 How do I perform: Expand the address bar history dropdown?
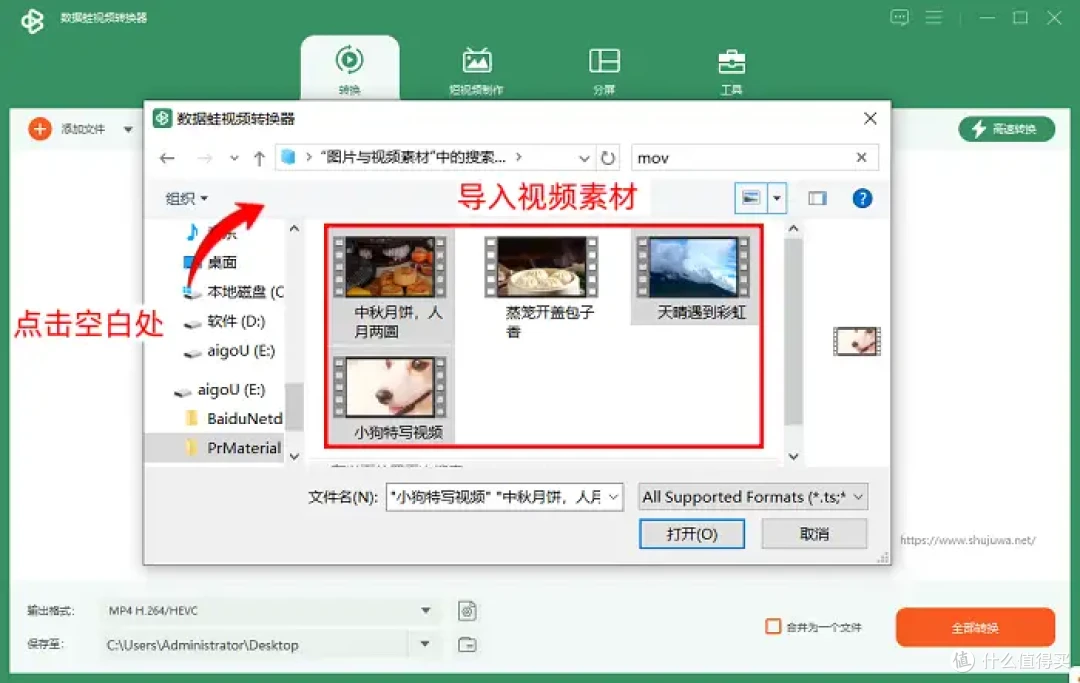click(x=584, y=158)
